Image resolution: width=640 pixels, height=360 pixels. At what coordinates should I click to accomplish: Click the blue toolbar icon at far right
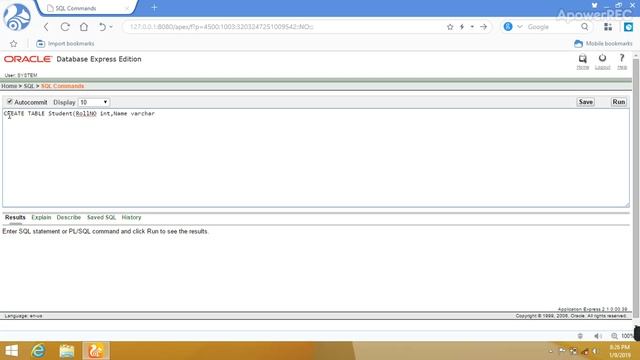click(629, 27)
